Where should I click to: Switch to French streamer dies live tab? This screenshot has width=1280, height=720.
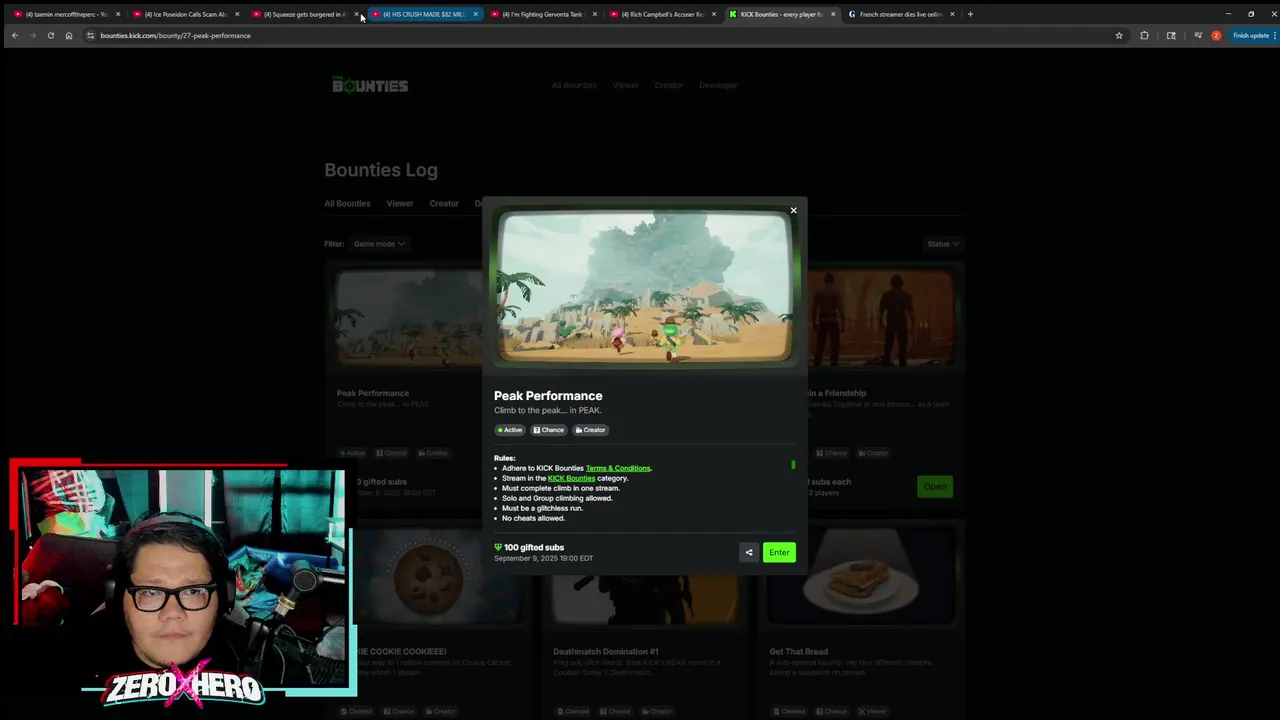(900, 14)
